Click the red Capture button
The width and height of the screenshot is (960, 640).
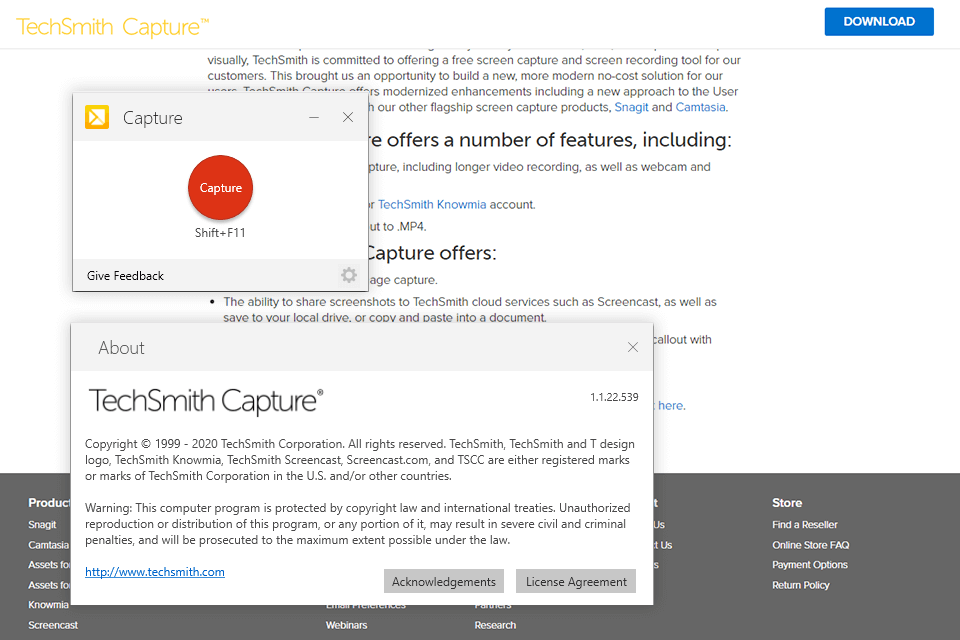(x=220, y=187)
